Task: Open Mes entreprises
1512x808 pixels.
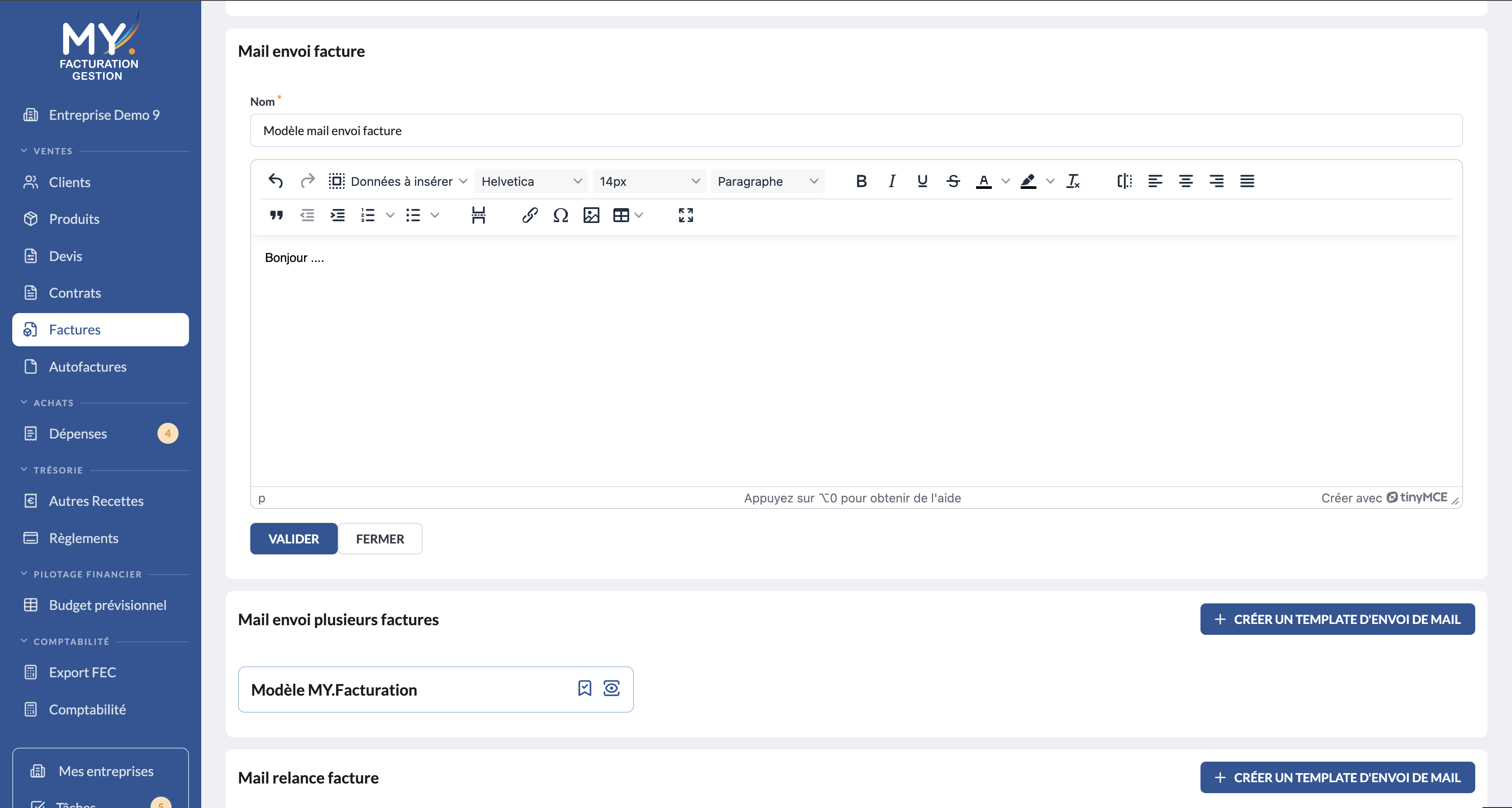Action: (100, 771)
